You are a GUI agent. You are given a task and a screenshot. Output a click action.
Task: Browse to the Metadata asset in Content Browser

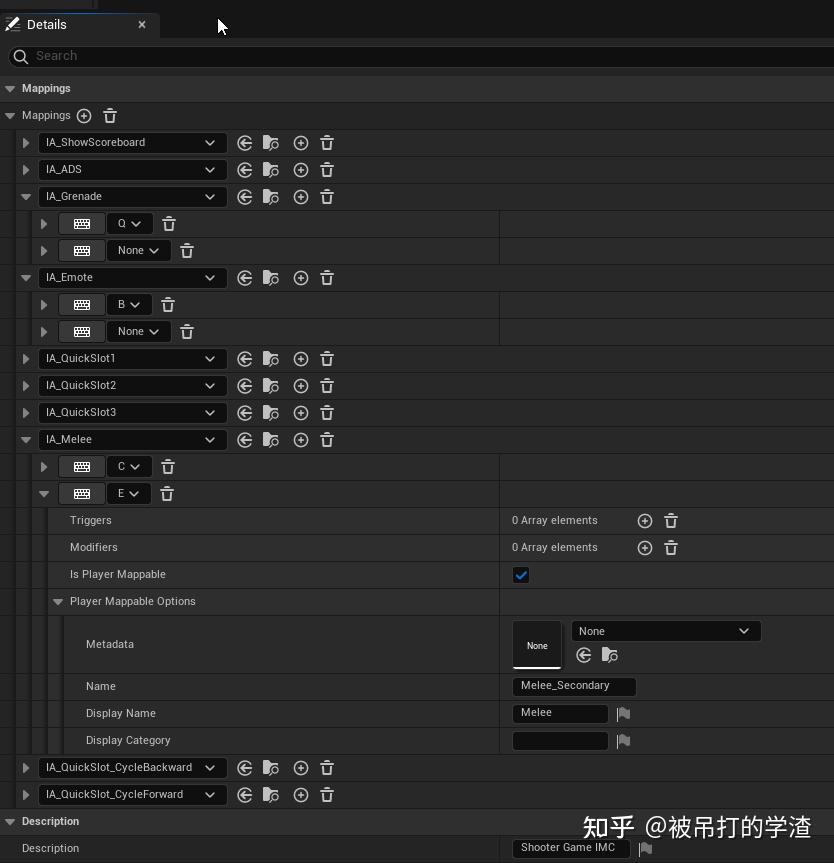click(x=610, y=655)
